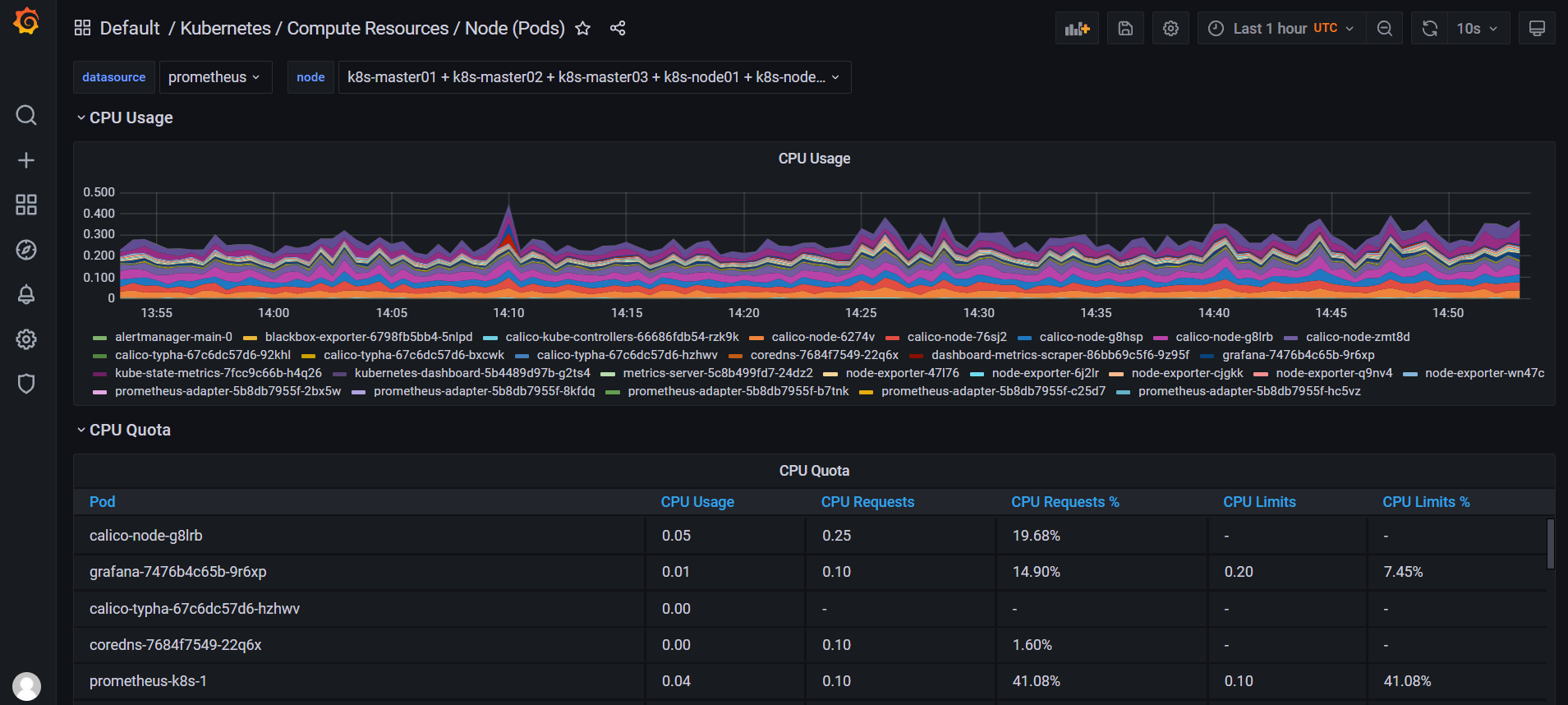This screenshot has height=705, width=1568.
Task: Share the dashboard via share icon
Action: 618,29
